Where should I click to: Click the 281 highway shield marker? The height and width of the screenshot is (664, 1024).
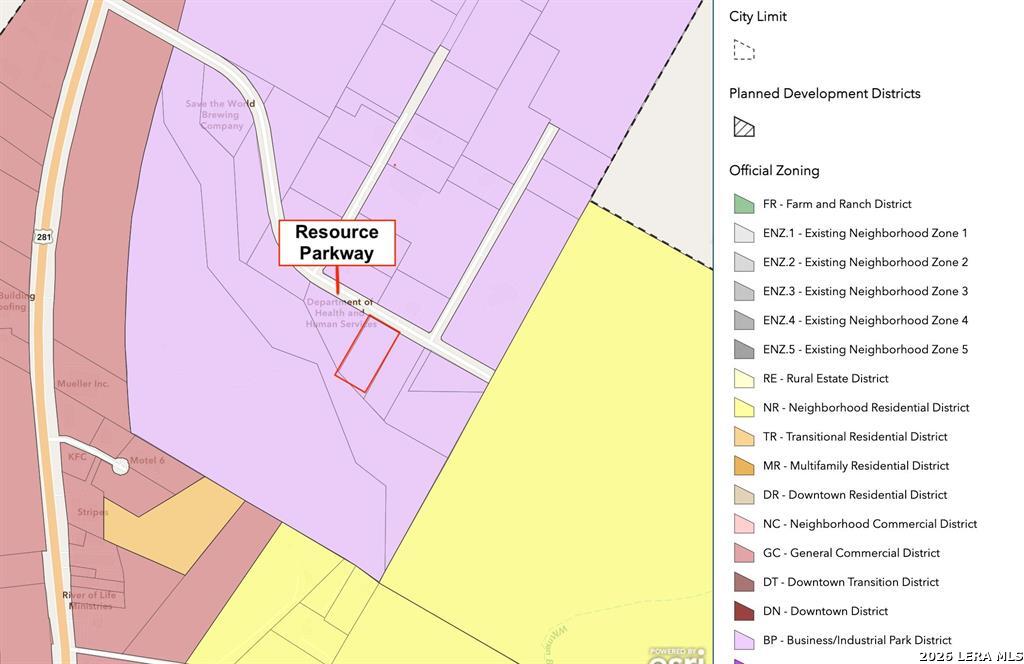(x=43, y=238)
